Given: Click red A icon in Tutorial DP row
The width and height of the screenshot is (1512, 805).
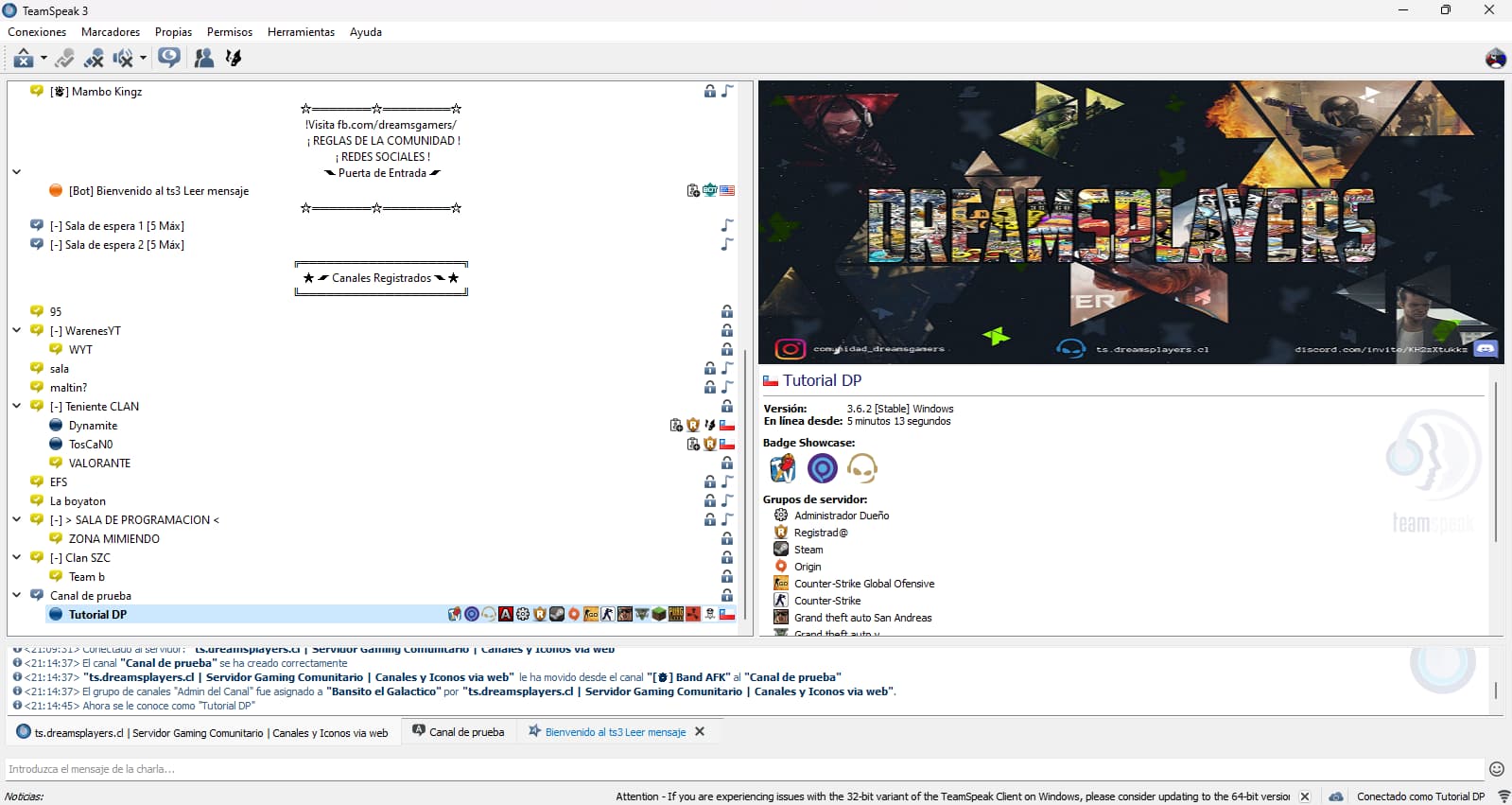Looking at the screenshot, I should [x=506, y=615].
